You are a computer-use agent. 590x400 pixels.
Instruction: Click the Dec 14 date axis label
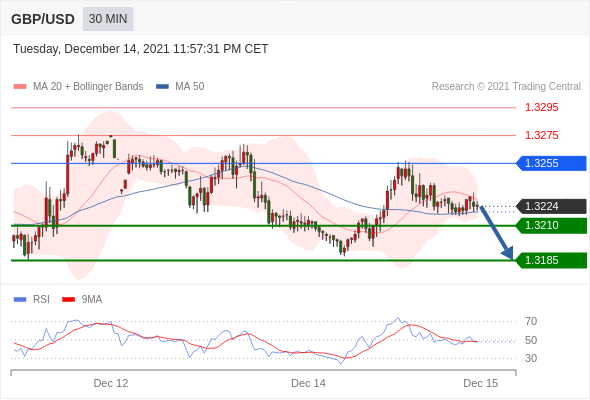(x=309, y=383)
